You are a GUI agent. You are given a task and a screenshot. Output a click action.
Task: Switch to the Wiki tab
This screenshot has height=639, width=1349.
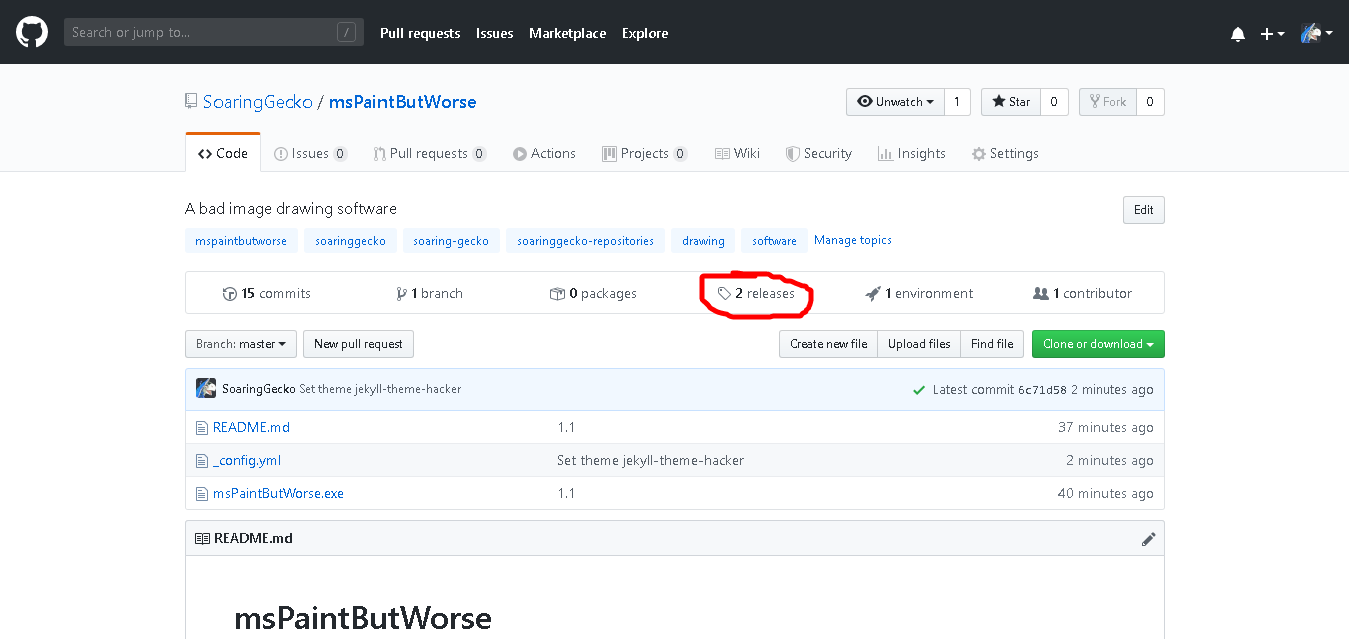click(x=737, y=153)
